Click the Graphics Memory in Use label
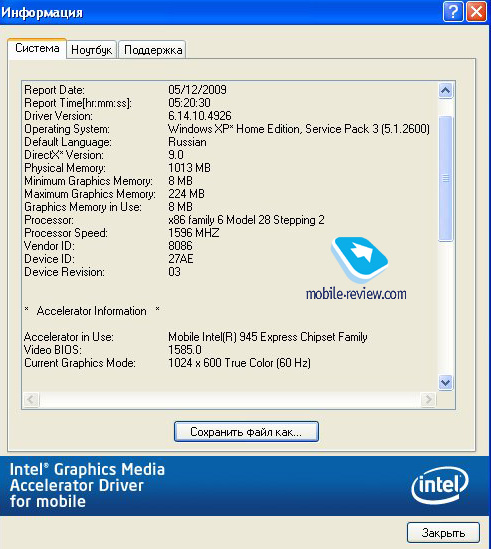The image size is (491, 549). click(x=83, y=207)
